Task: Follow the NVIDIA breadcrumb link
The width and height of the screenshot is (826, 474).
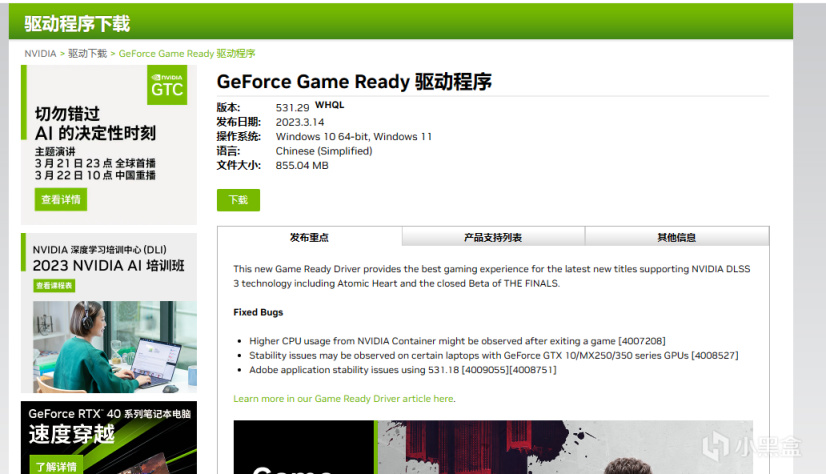Action: [40, 54]
